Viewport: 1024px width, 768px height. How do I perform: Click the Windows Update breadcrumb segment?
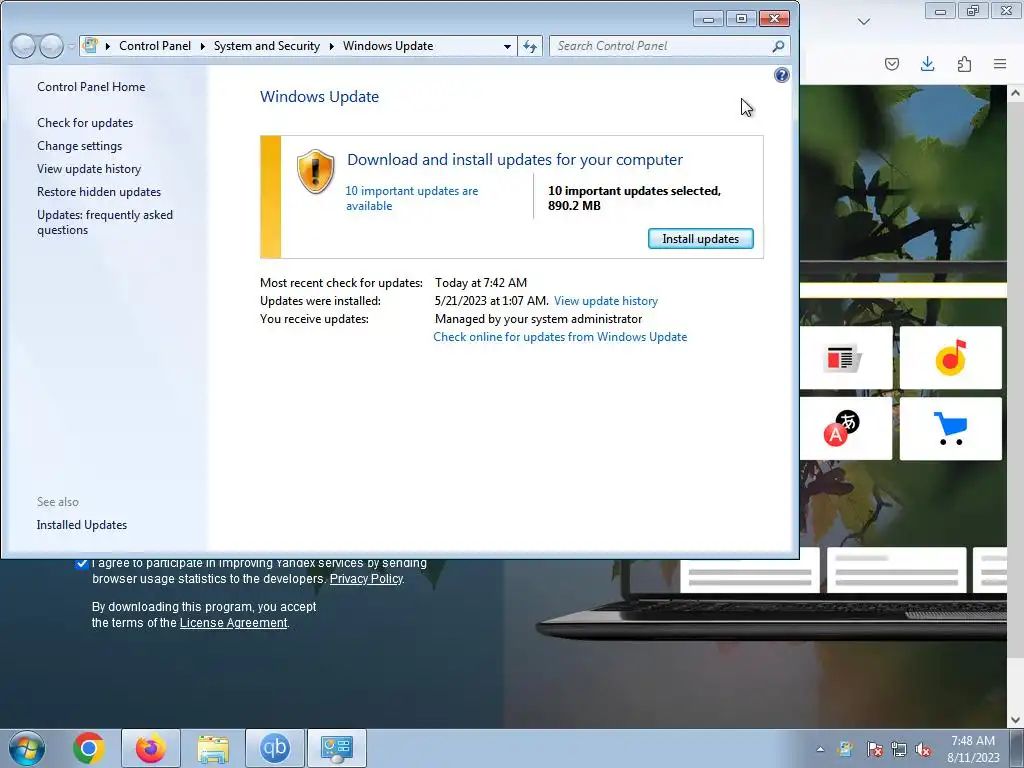[x=388, y=46]
